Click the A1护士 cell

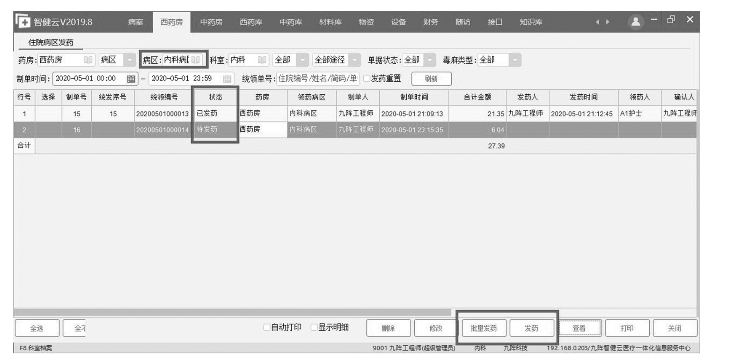tap(639, 114)
